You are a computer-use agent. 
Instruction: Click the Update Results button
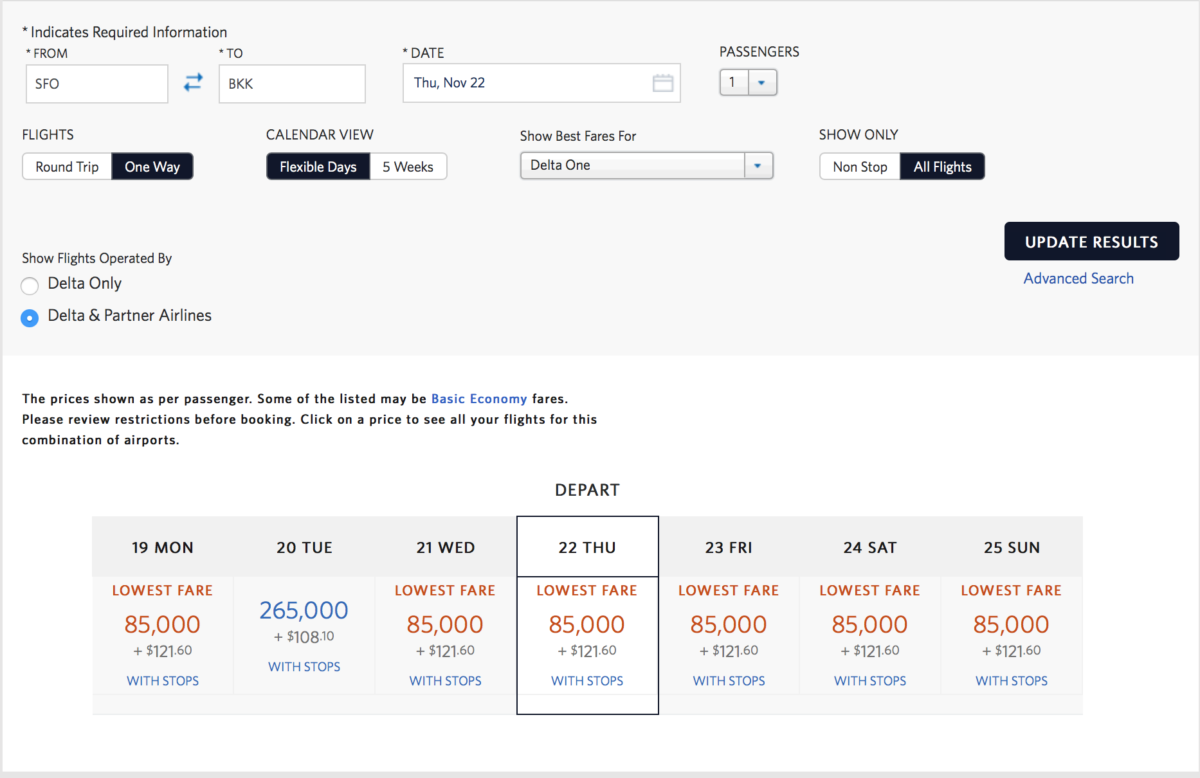[x=1092, y=242]
